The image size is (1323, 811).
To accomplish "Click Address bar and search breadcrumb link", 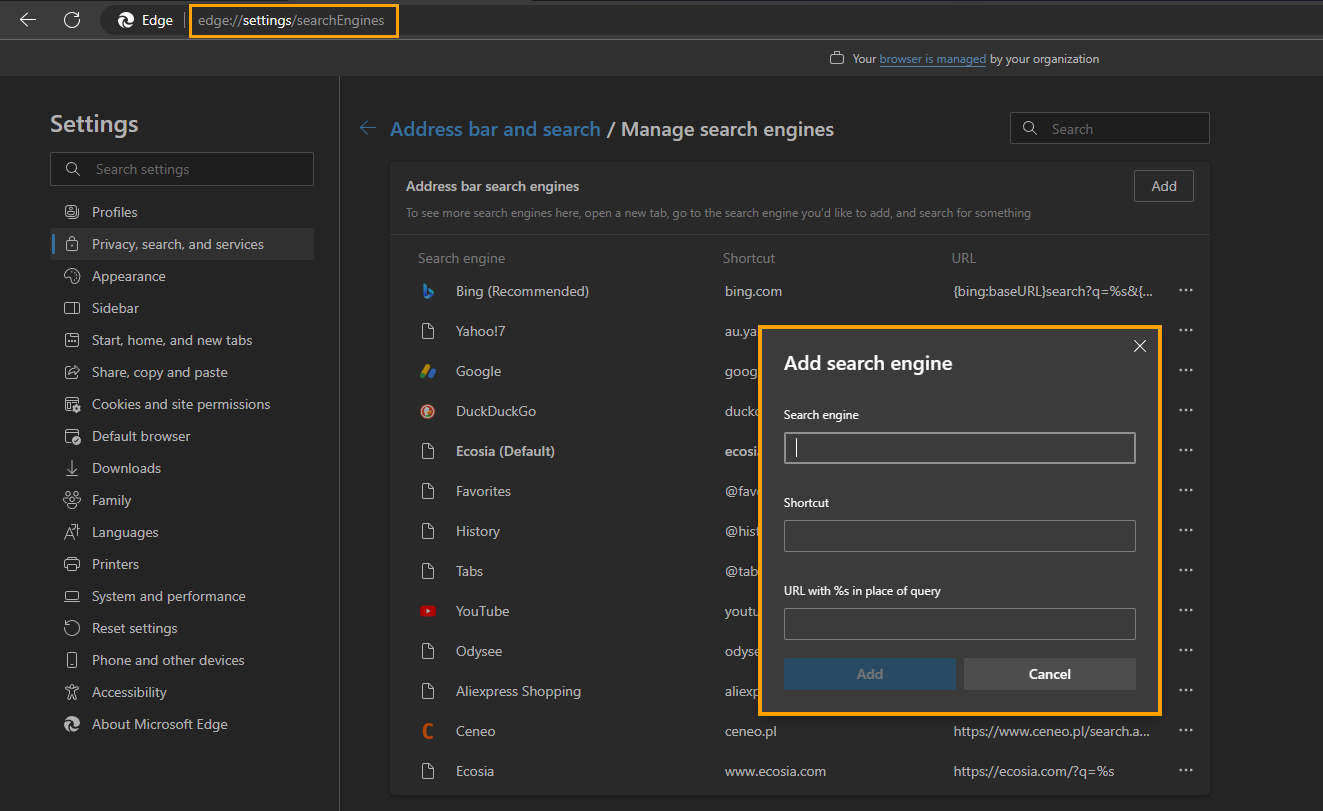I will point(495,129).
